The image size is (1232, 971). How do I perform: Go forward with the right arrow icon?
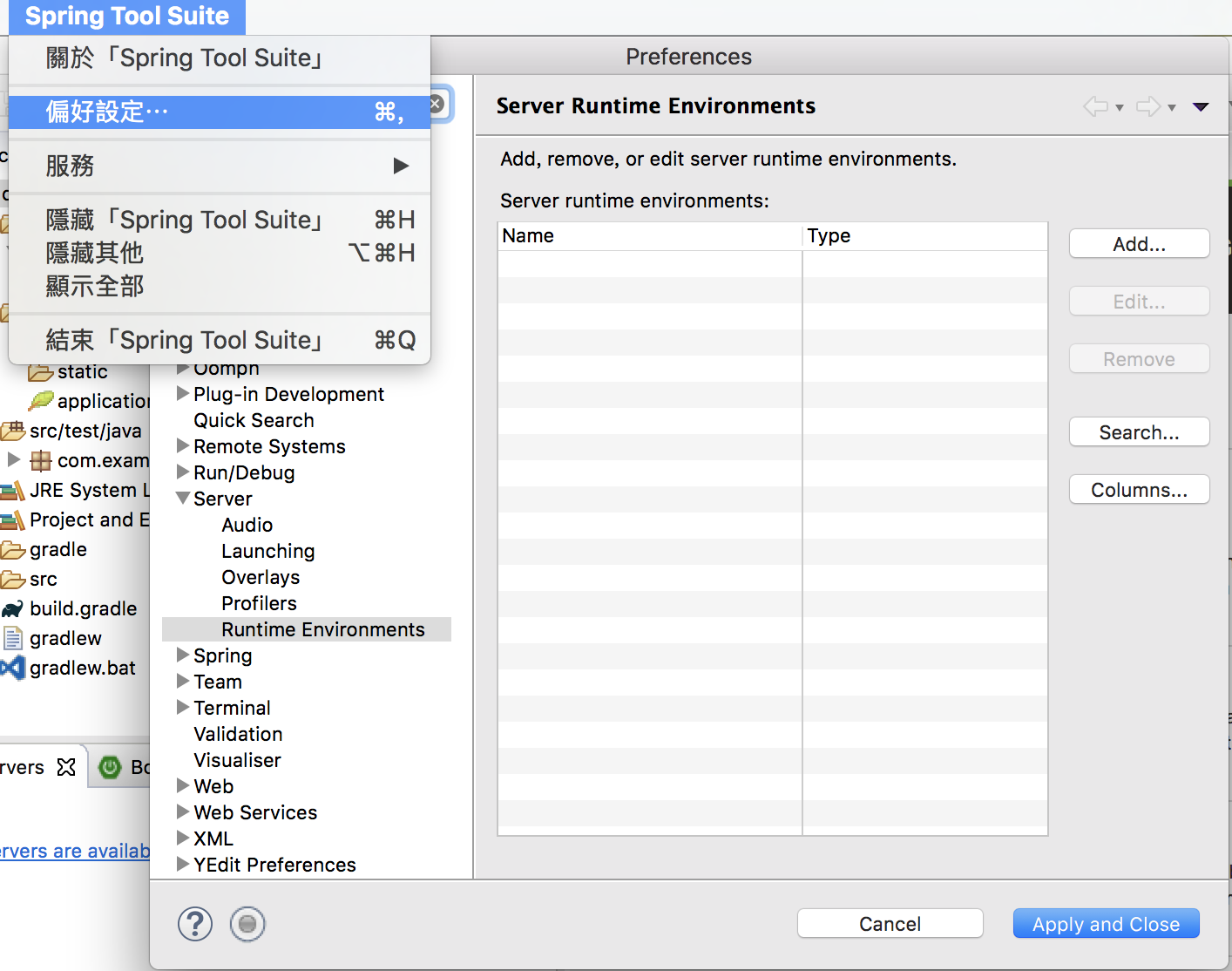[1148, 106]
